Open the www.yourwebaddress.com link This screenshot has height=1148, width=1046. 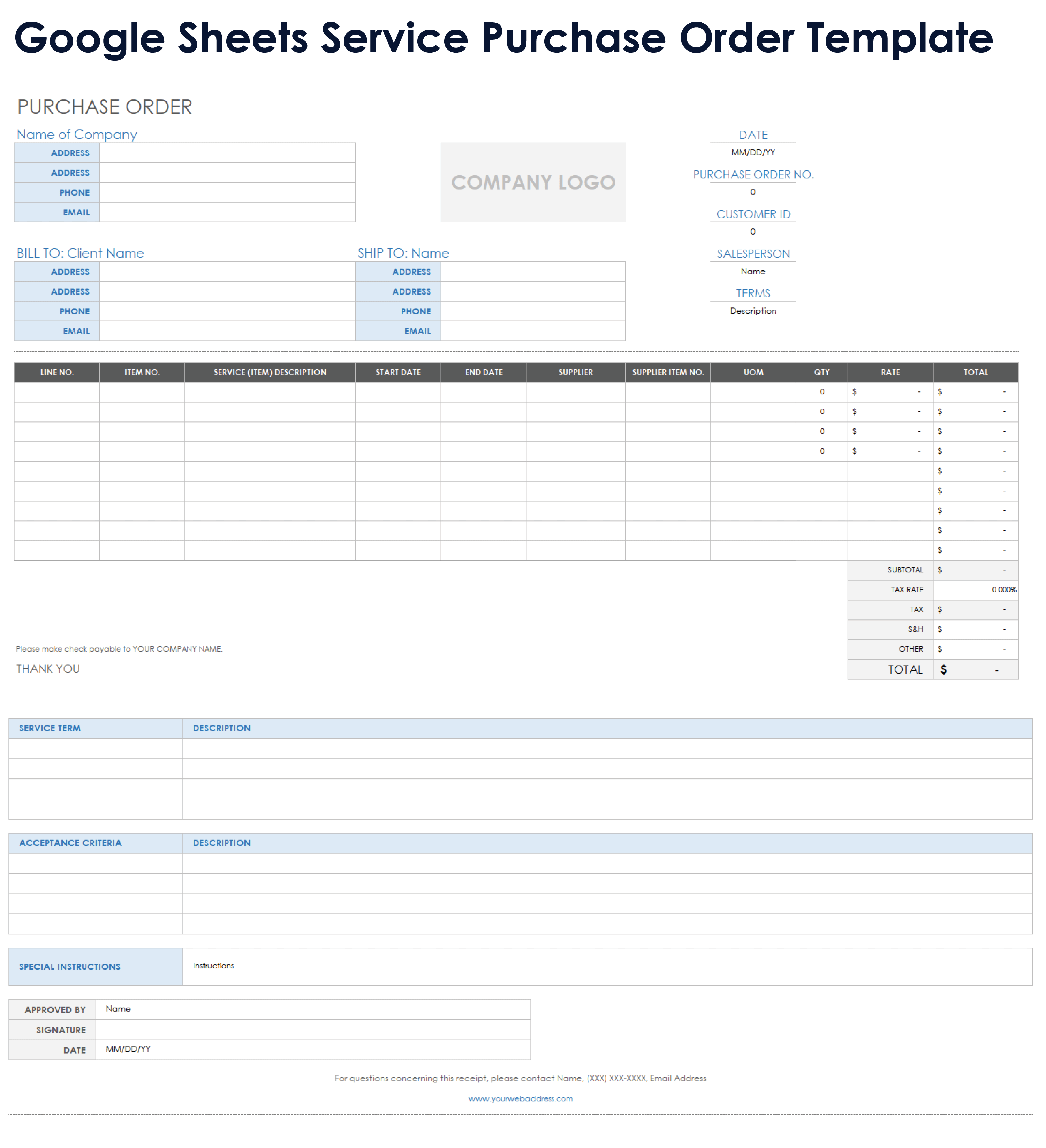pyautogui.click(x=521, y=1098)
